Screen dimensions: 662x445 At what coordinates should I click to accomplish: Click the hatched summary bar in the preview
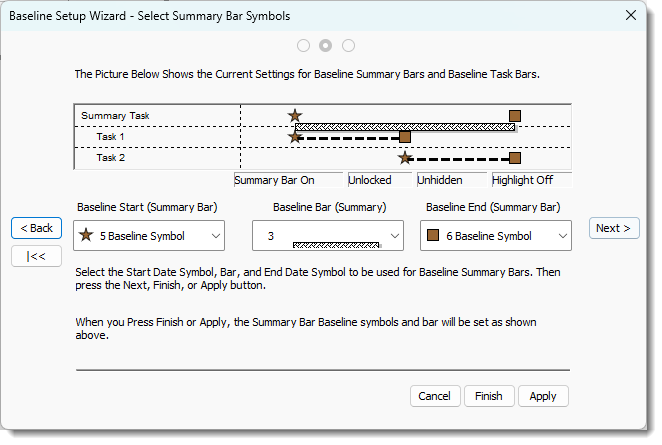[405, 127]
